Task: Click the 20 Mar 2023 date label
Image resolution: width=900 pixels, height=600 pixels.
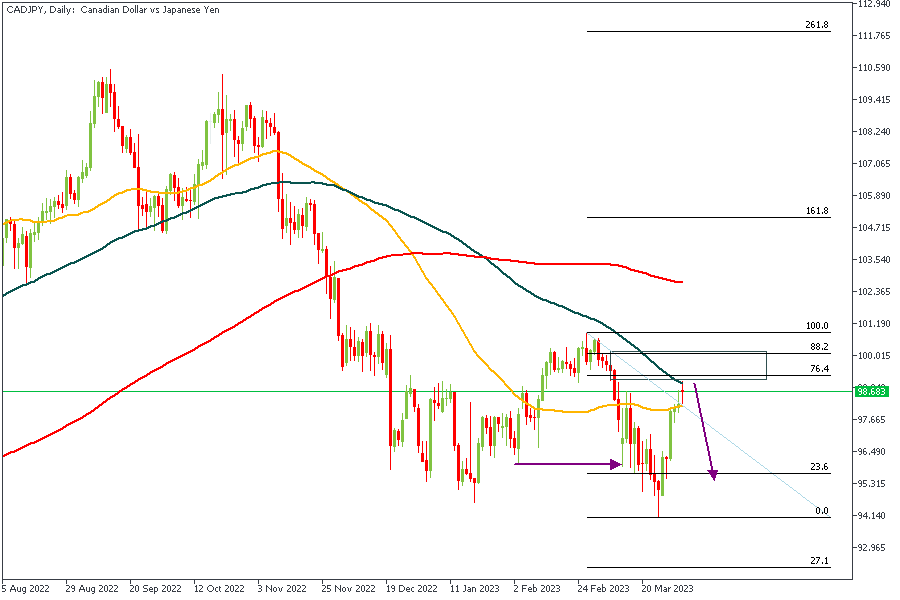Action: (x=668, y=588)
